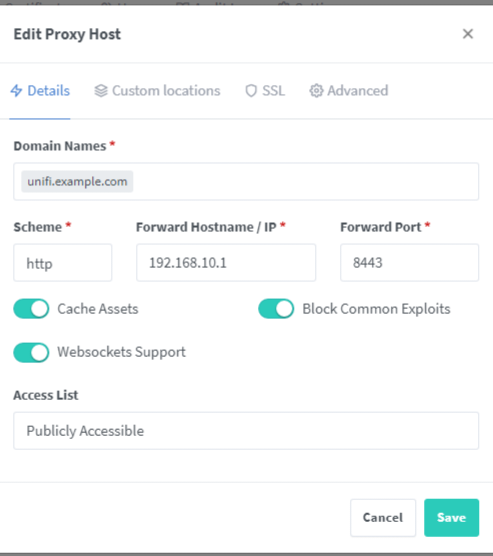493x556 pixels.
Task: Open the Scheme dropdown showing http
Action: click(x=63, y=263)
